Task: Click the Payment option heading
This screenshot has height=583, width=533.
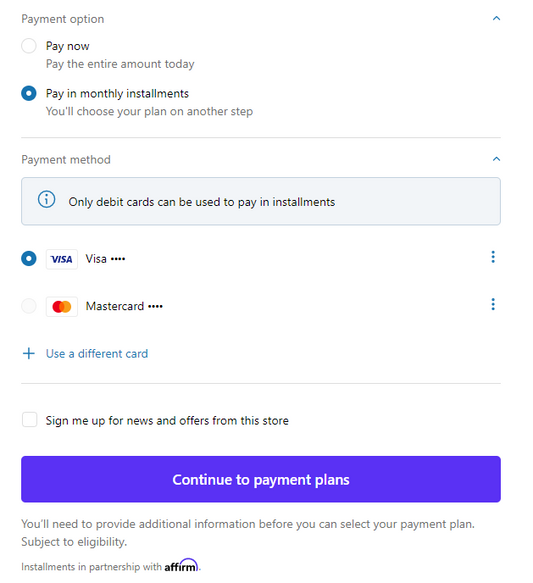Action: point(62,19)
